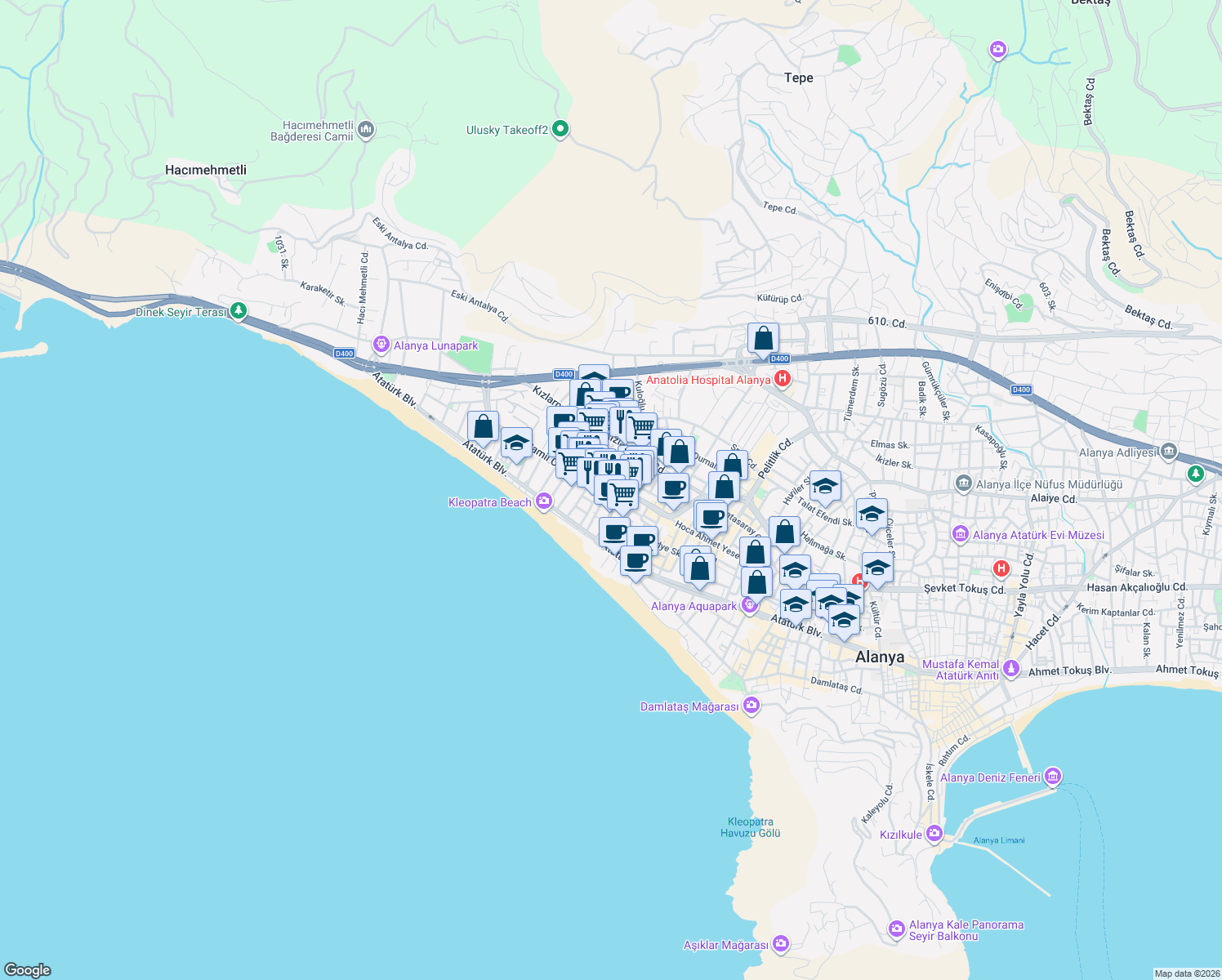Click the Şevket Tokuş Cd. street label
Image resolution: width=1222 pixels, height=980 pixels.
pyautogui.click(x=965, y=589)
